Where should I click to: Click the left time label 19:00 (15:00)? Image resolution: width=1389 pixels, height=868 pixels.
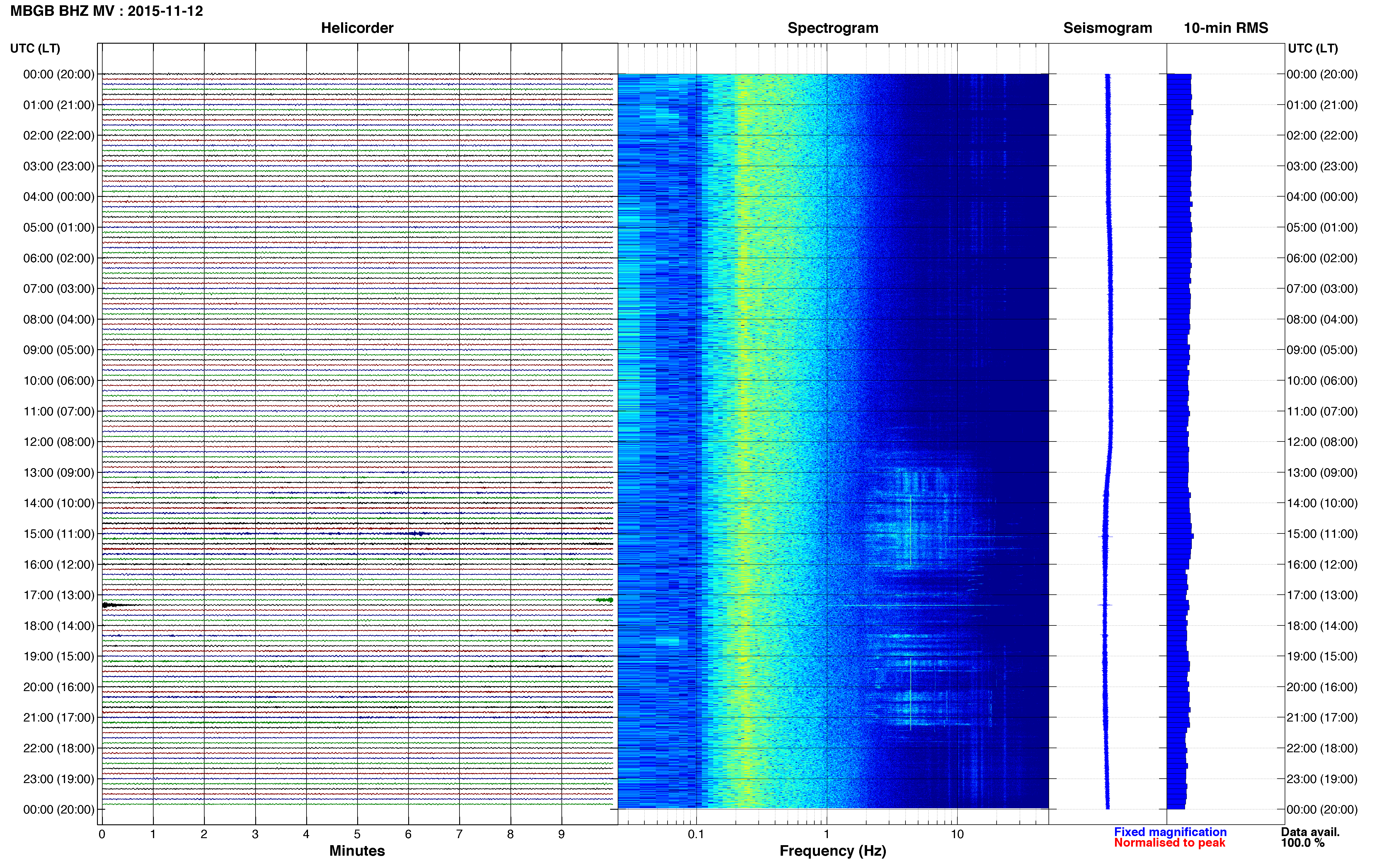tap(59, 656)
